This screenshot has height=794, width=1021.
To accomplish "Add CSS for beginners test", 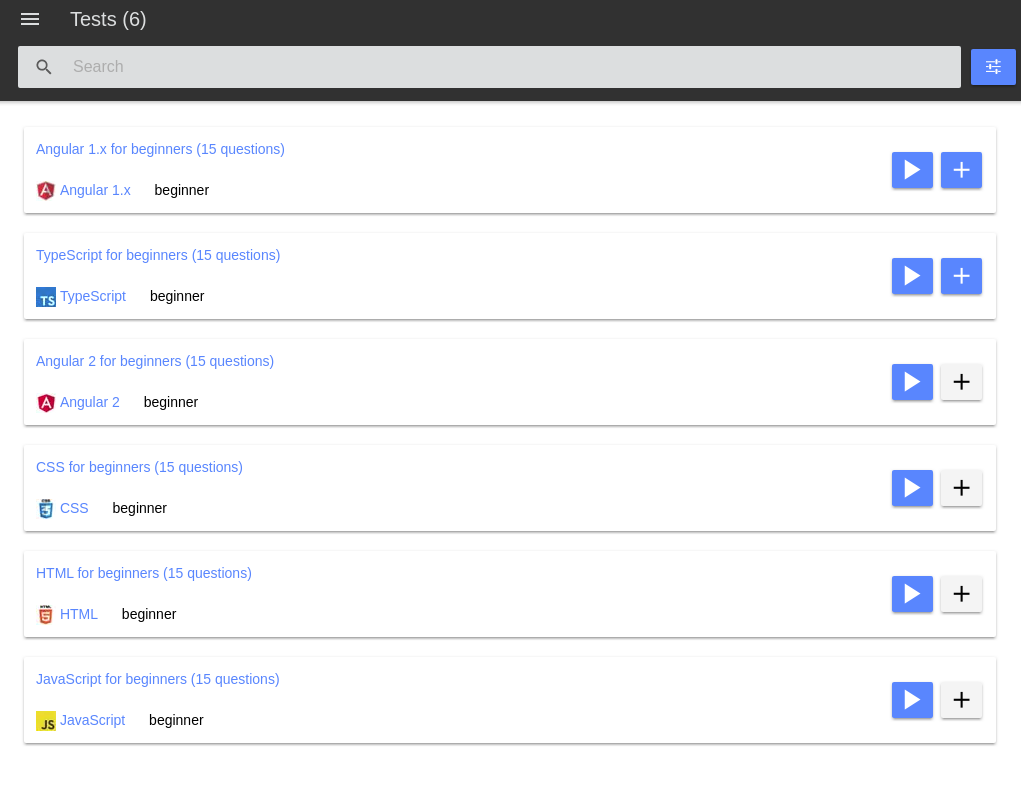I will click(x=961, y=488).
